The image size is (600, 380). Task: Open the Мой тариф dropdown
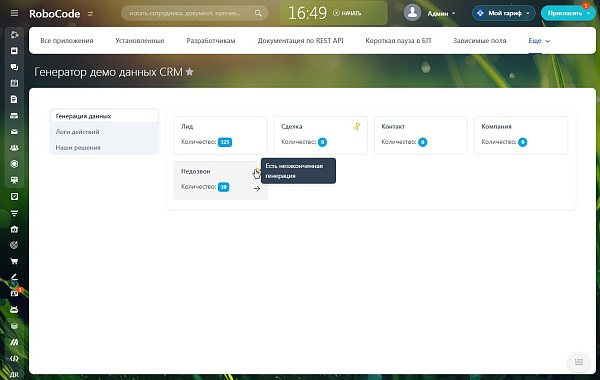coord(504,13)
